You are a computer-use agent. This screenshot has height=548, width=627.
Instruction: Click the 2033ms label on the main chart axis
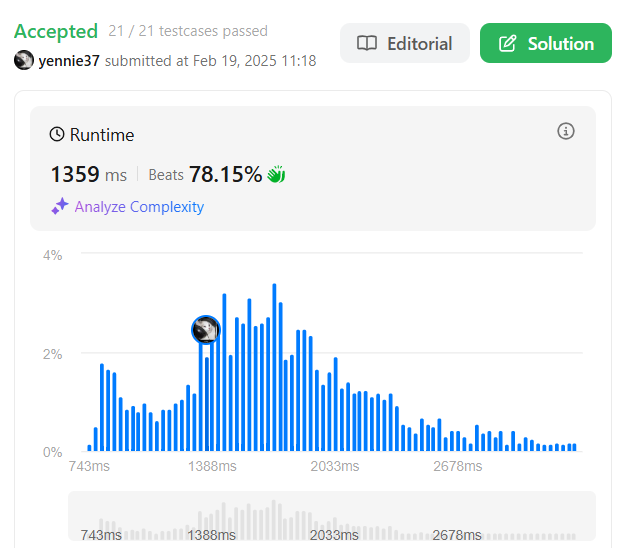coord(335,466)
